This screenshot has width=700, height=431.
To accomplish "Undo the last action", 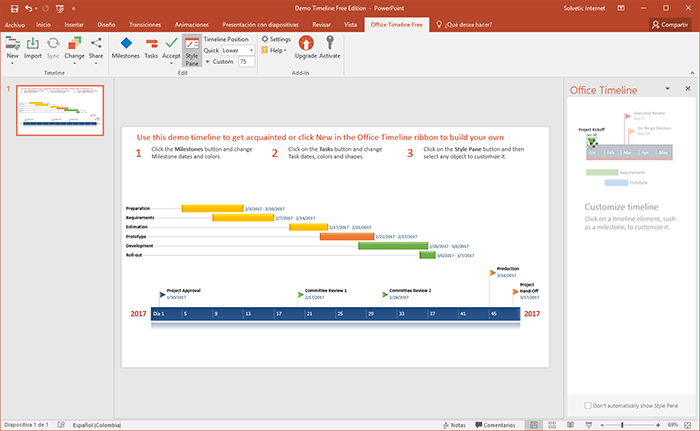I will [29, 8].
